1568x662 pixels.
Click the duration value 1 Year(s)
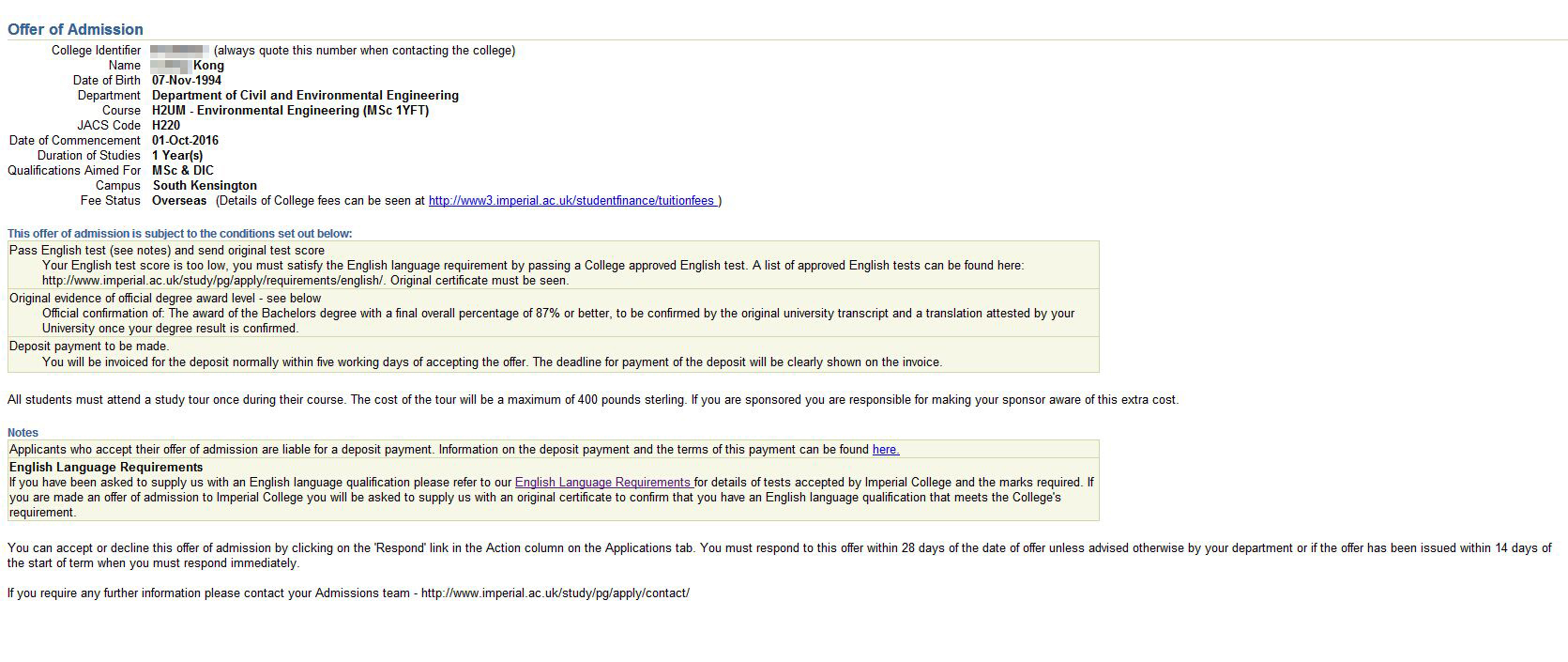pos(177,156)
